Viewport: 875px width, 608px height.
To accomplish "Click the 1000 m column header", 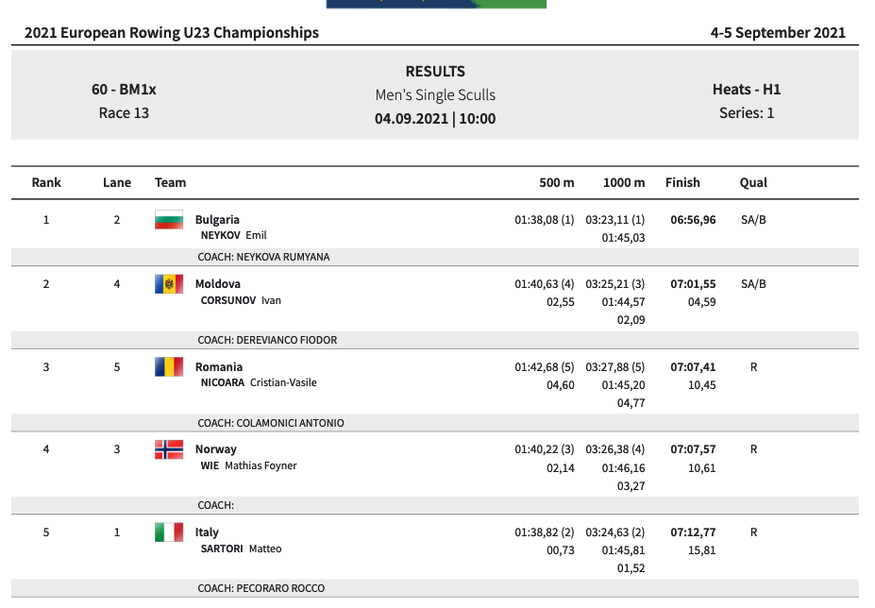I will pyautogui.click(x=624, y=182).
